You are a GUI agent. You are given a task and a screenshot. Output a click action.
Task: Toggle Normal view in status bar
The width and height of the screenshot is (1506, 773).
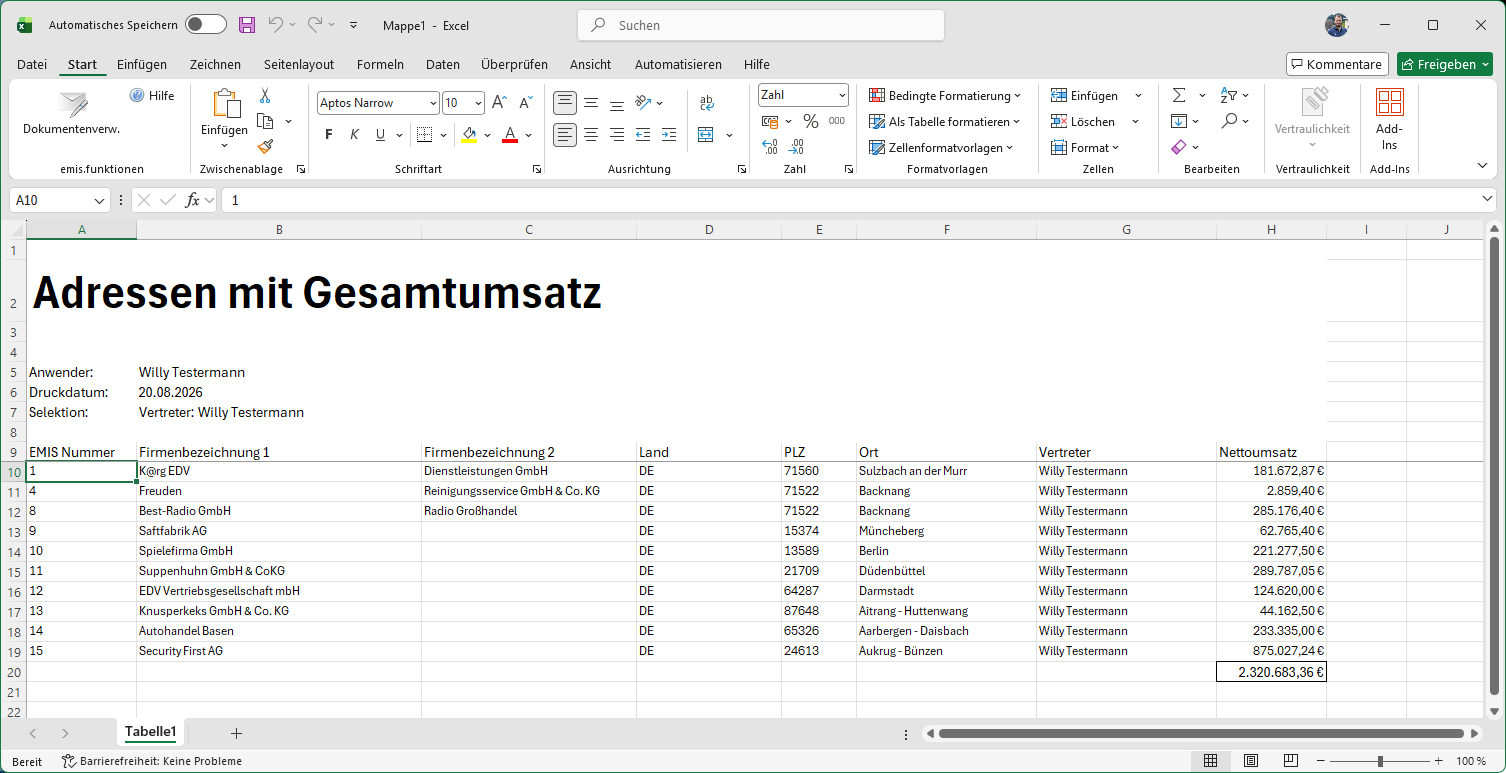(1210, 761)
